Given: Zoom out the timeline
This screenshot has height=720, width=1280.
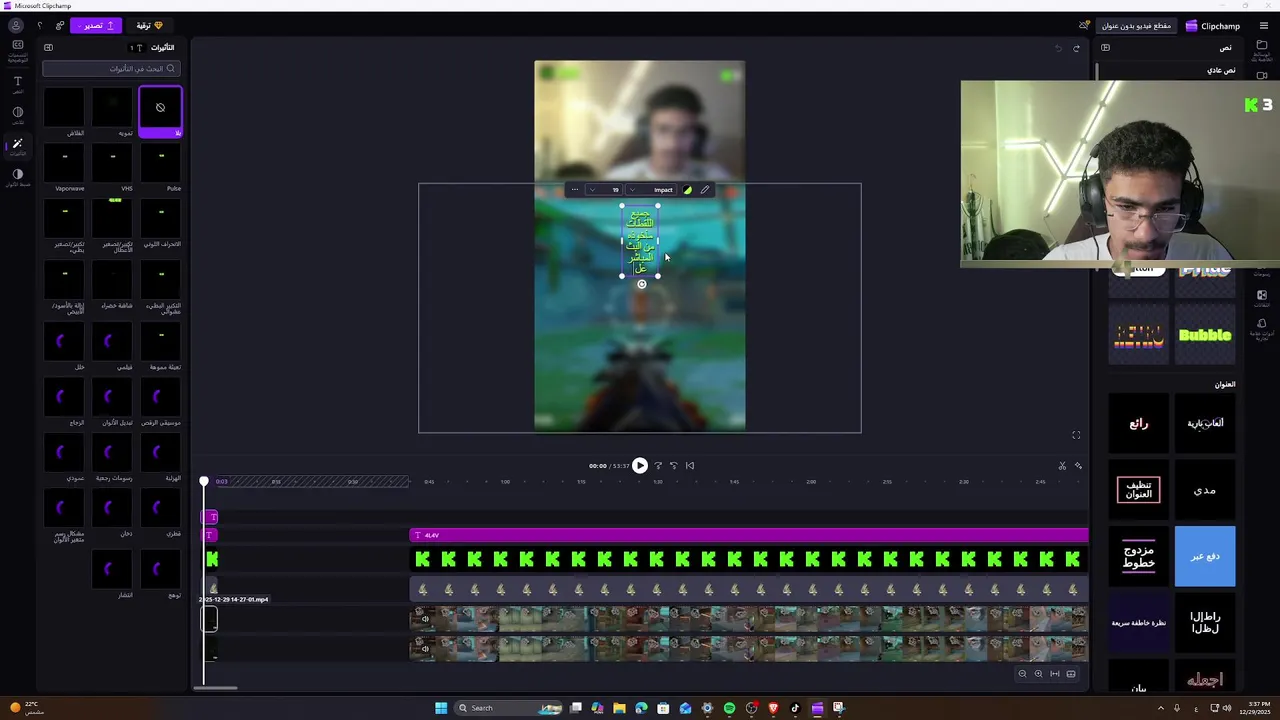Looking at the screenshot, I should tap(1022, 674).
